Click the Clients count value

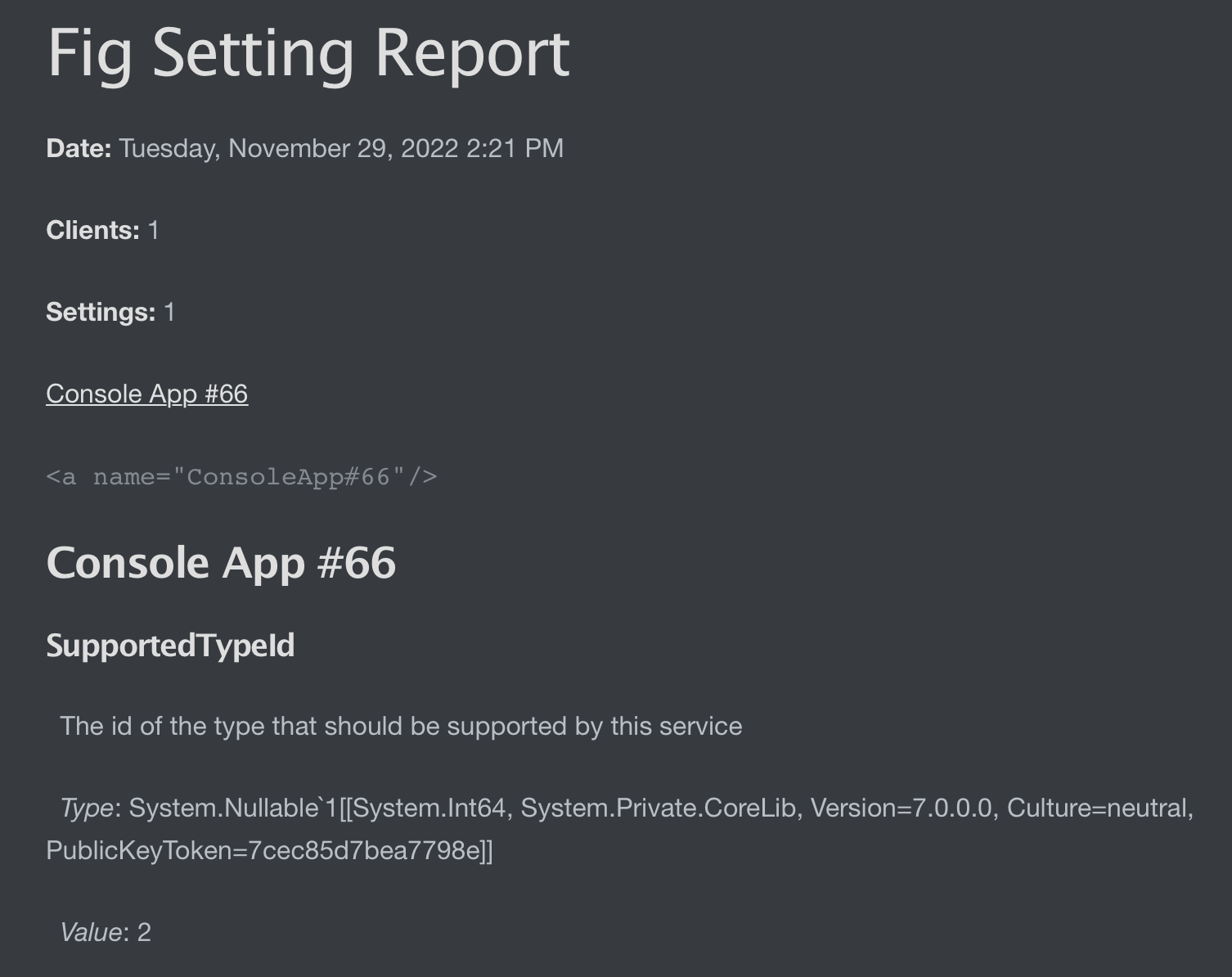click(x=153, y=230)
